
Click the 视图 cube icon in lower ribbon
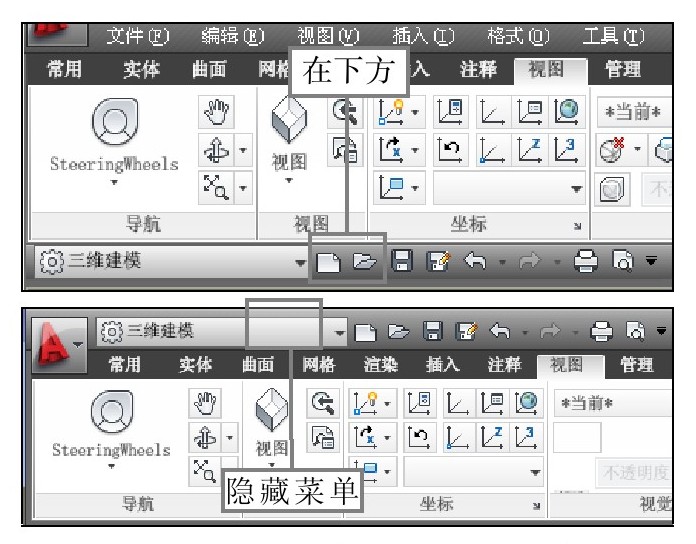pyautogui.click(x=272, y=410)
